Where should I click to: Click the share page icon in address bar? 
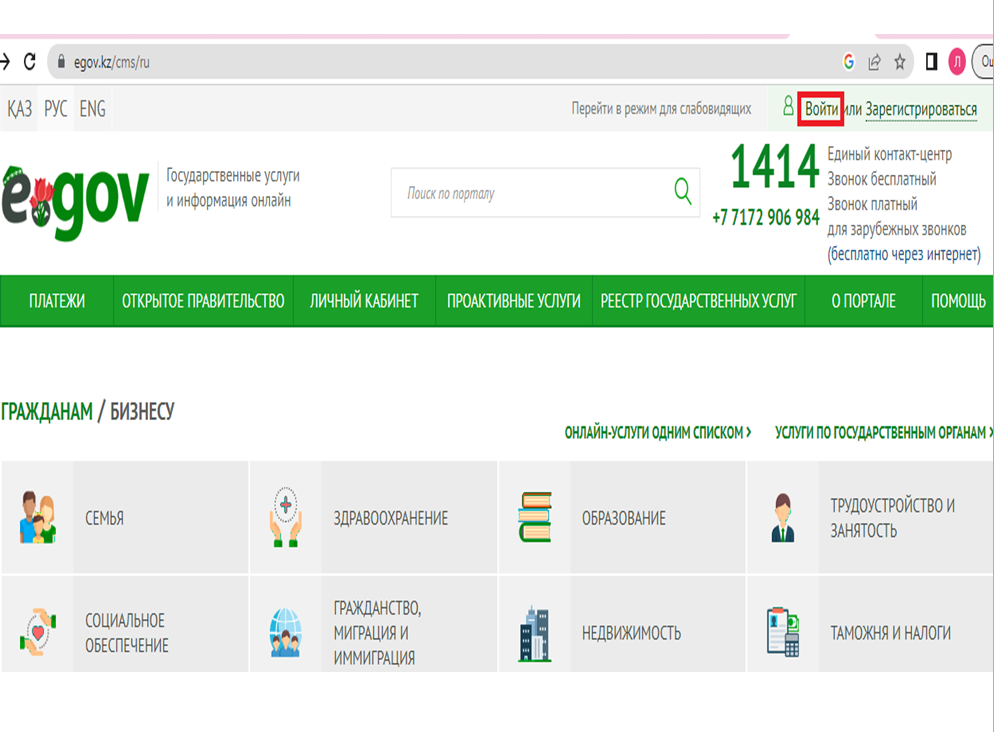(x=874, y=61)
